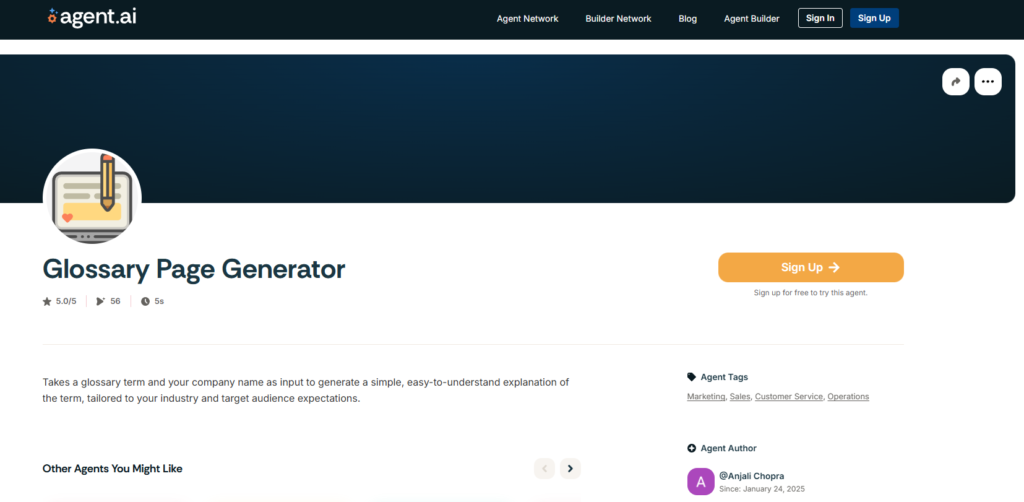Click the star rating icon
The image size is (1024, 502).
pyautogui.click(x=47, y=301)
